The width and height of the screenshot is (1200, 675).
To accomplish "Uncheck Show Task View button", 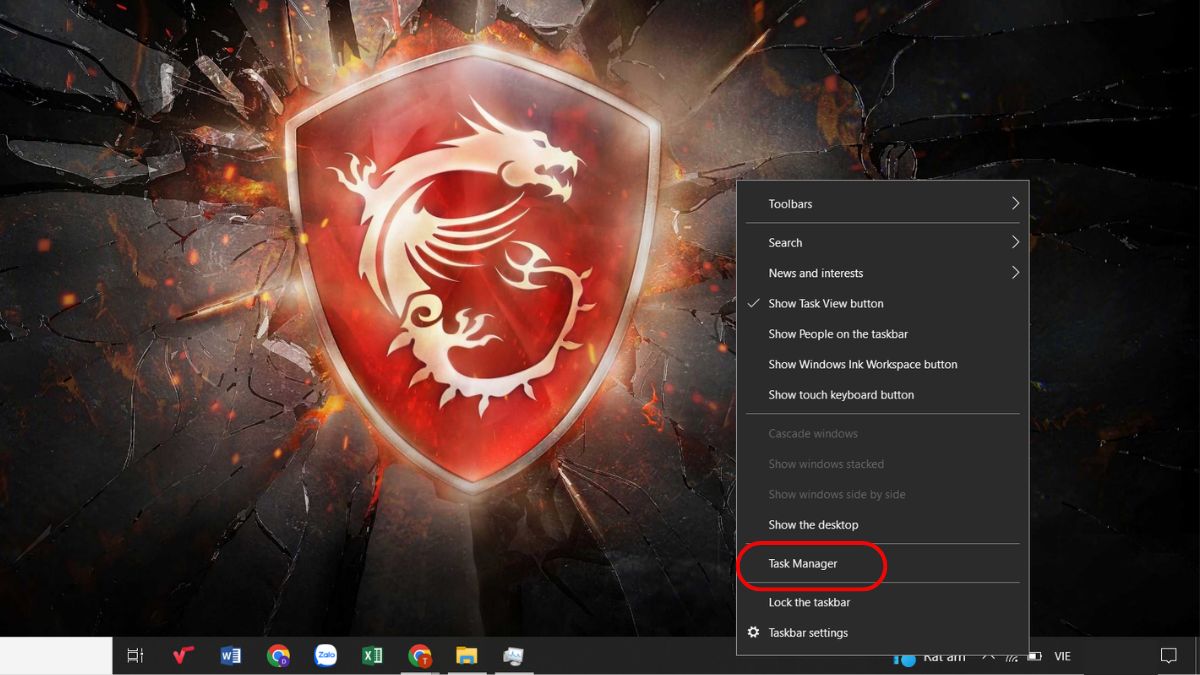I will [883, 303].
